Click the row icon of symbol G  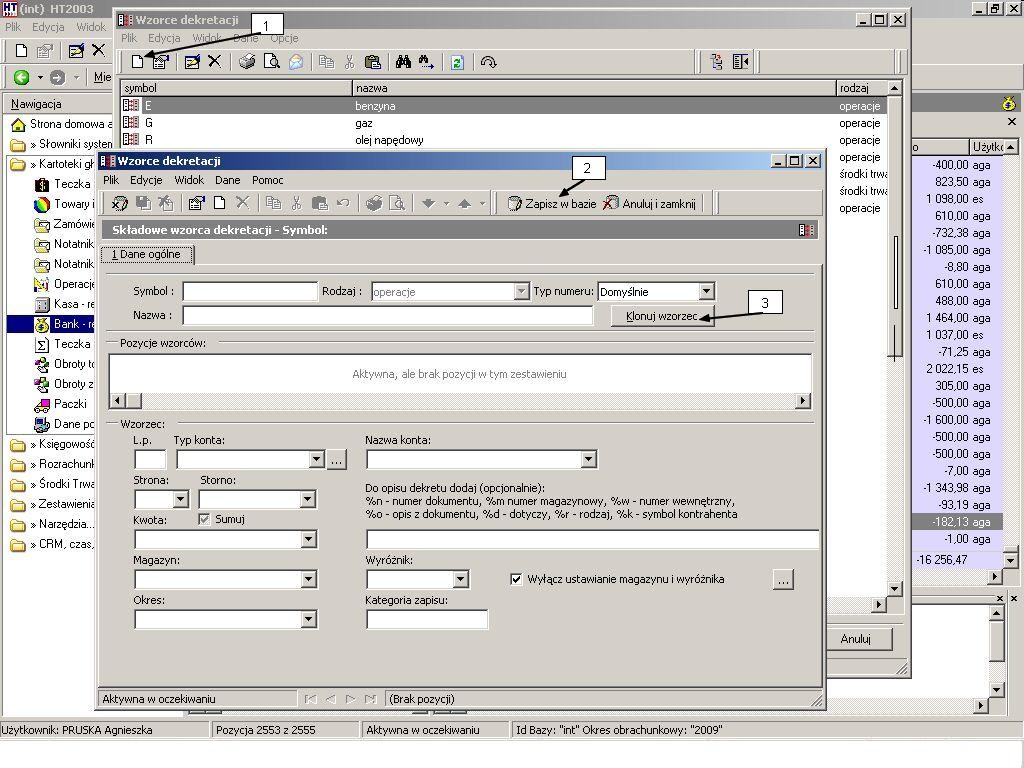click(131, 122)
